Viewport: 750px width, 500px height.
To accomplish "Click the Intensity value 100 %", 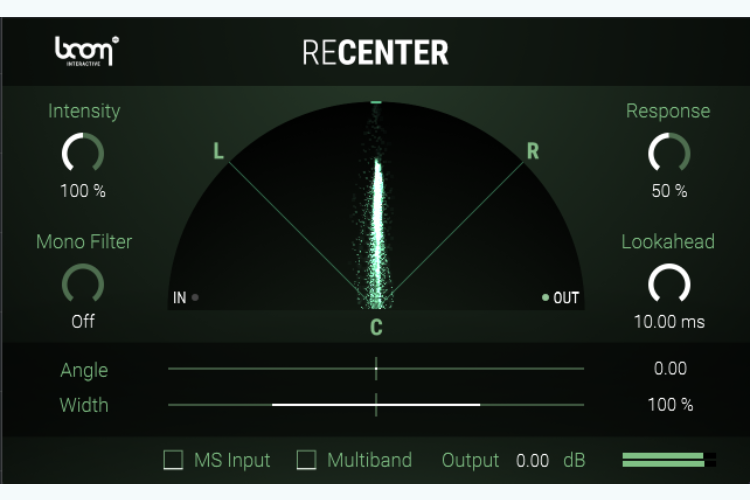I will coord(83,191).
